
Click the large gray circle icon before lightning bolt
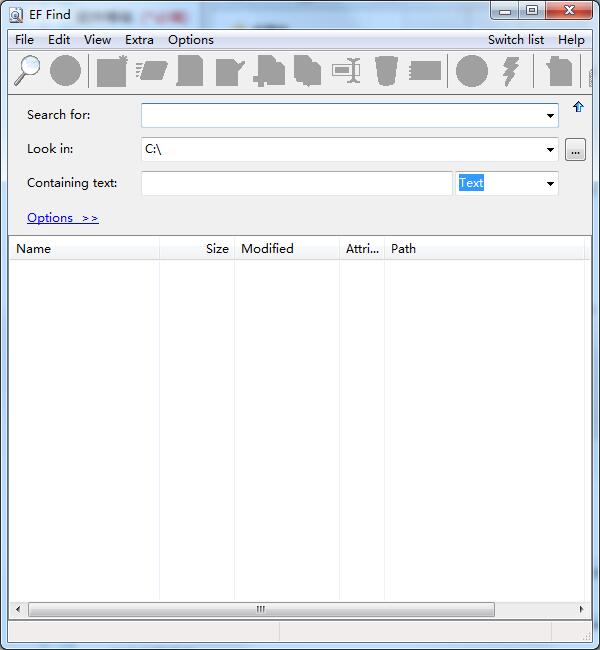472,71
